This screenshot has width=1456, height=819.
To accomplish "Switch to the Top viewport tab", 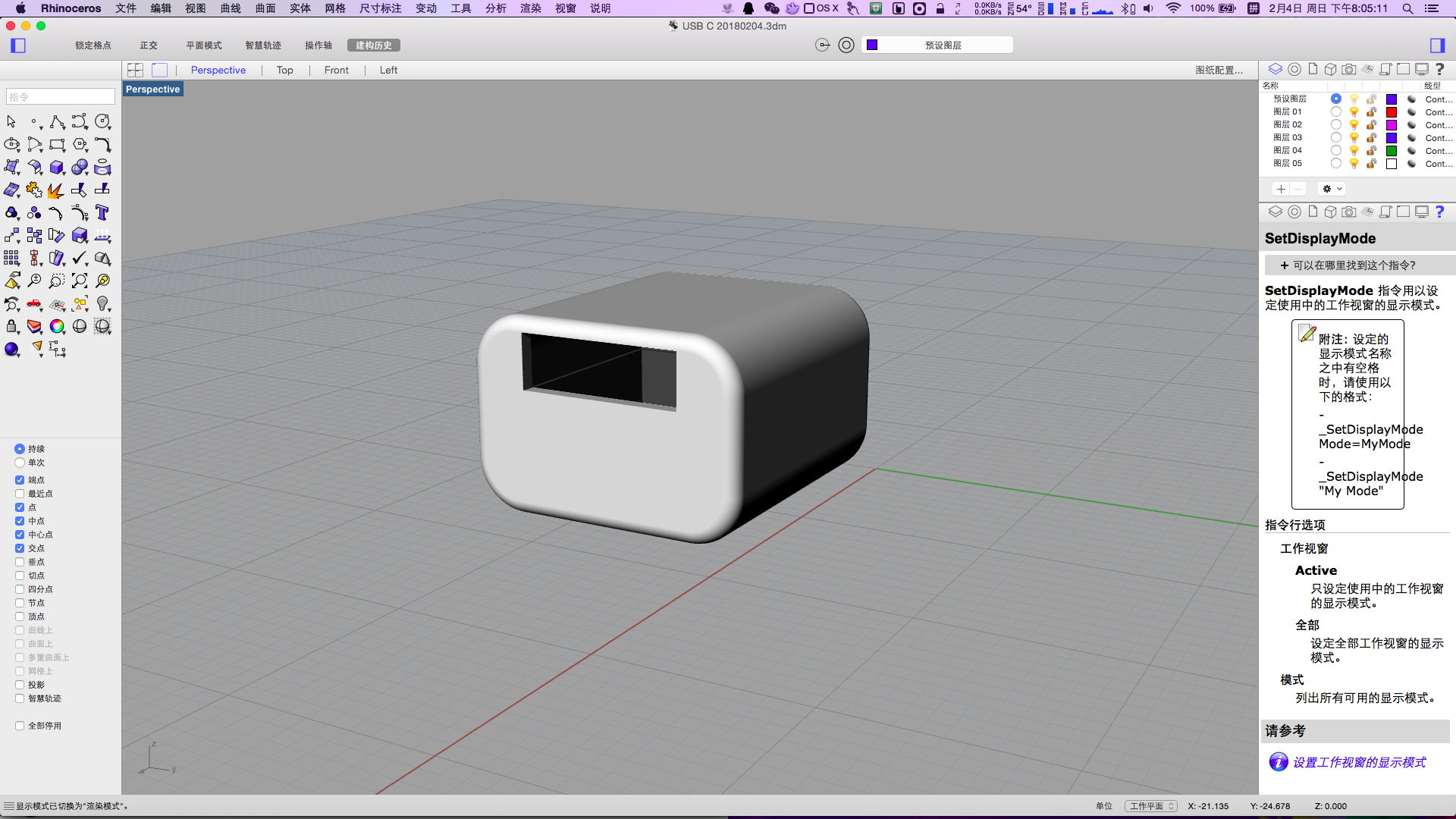I will [284, 70].
